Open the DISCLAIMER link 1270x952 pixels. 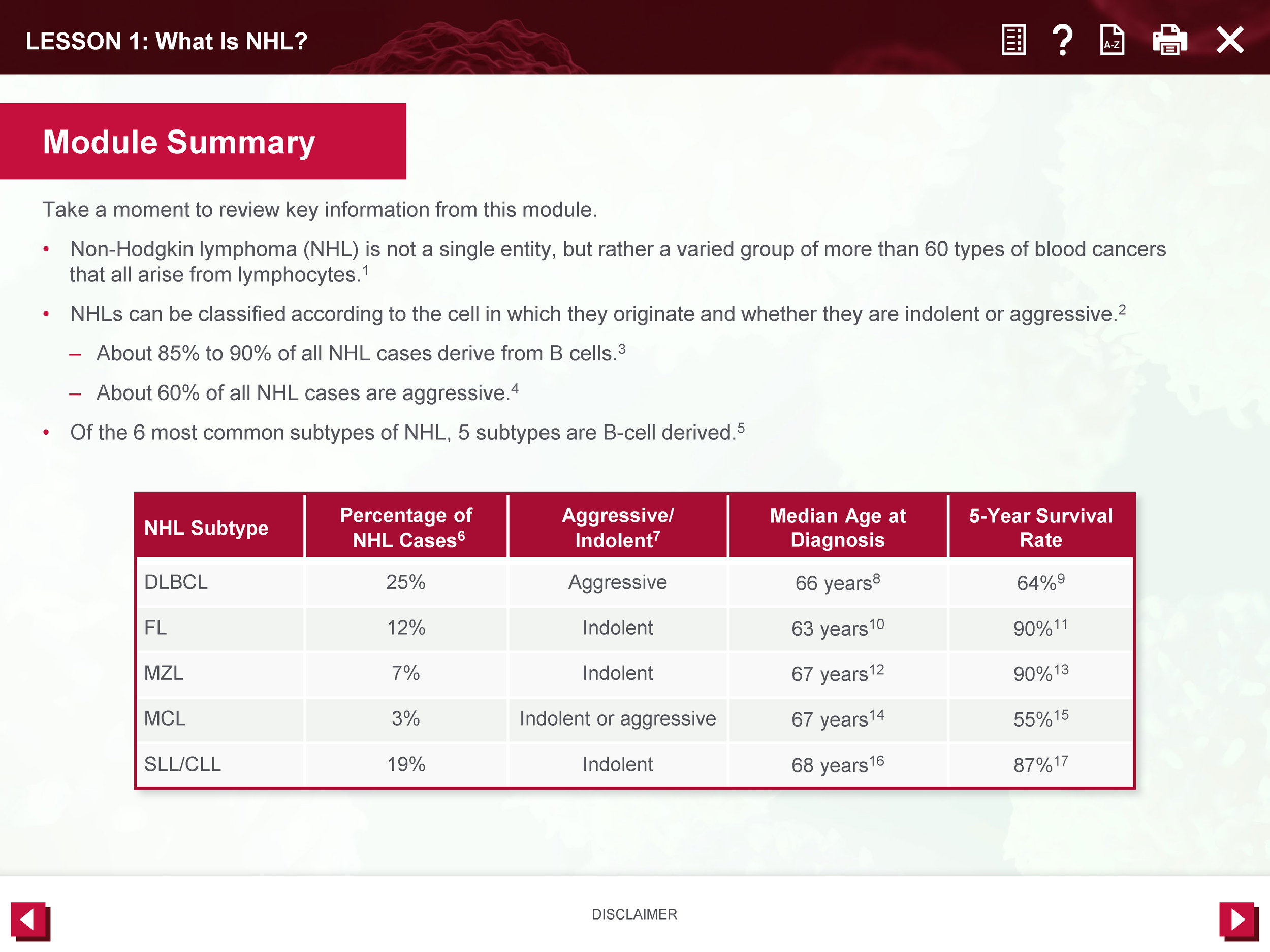(x=634, y=914)
